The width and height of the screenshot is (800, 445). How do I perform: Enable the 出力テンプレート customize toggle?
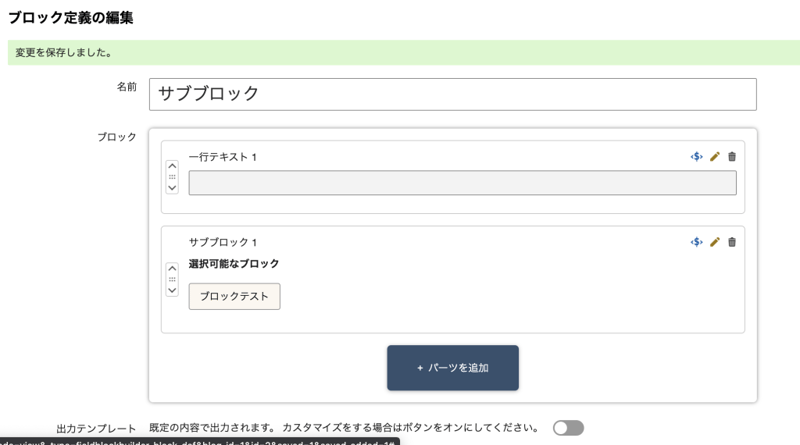coord(568,428)
